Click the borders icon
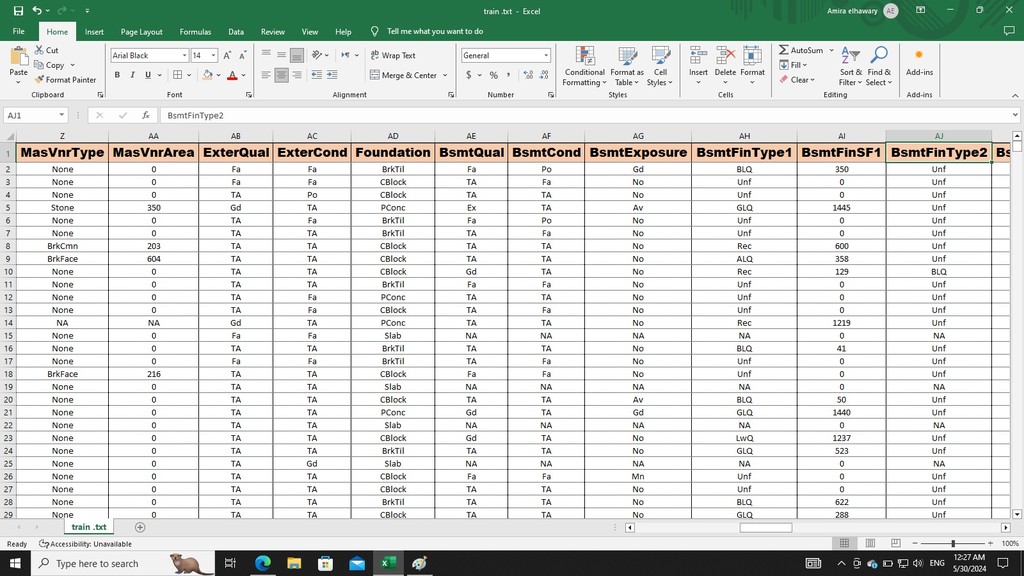This screenshot has height=576, width=1024. pyautogui.click(x=178, y=75)
